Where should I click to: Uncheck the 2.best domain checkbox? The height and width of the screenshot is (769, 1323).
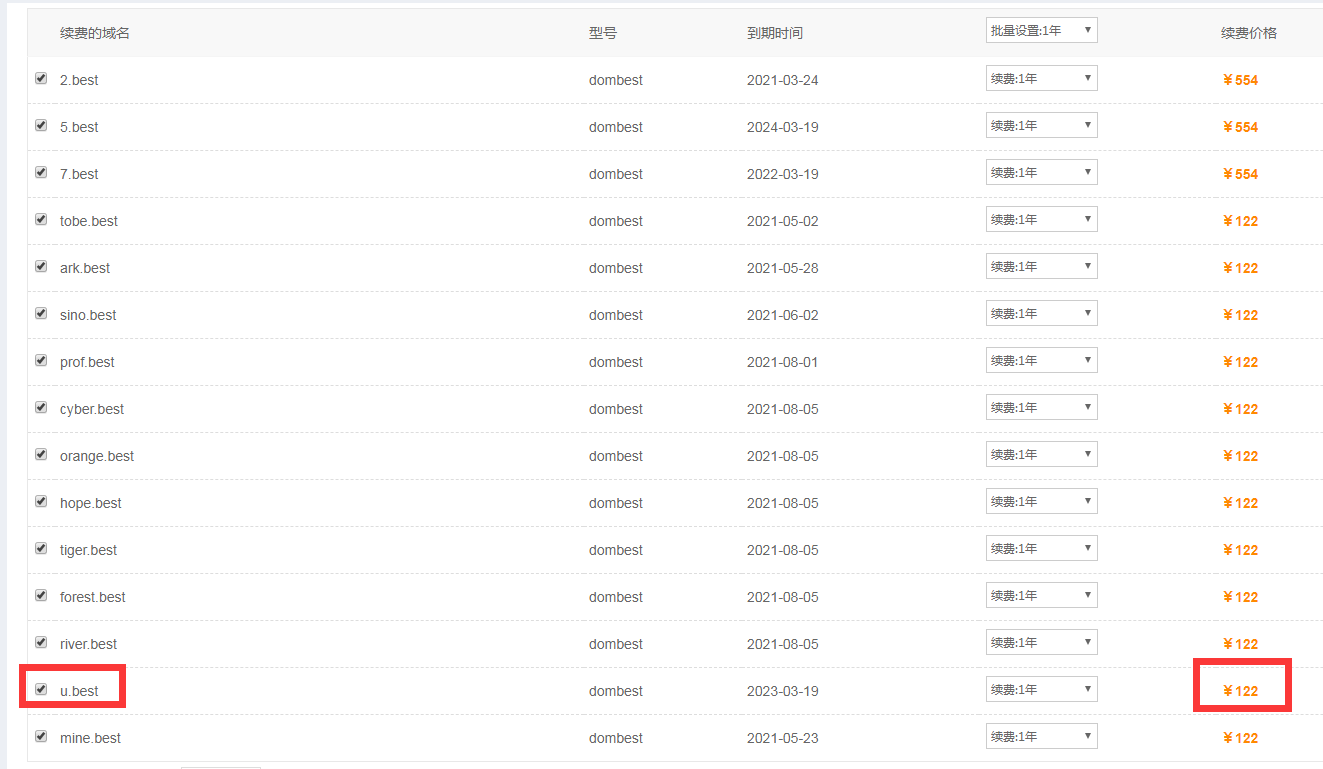(41, 78)
